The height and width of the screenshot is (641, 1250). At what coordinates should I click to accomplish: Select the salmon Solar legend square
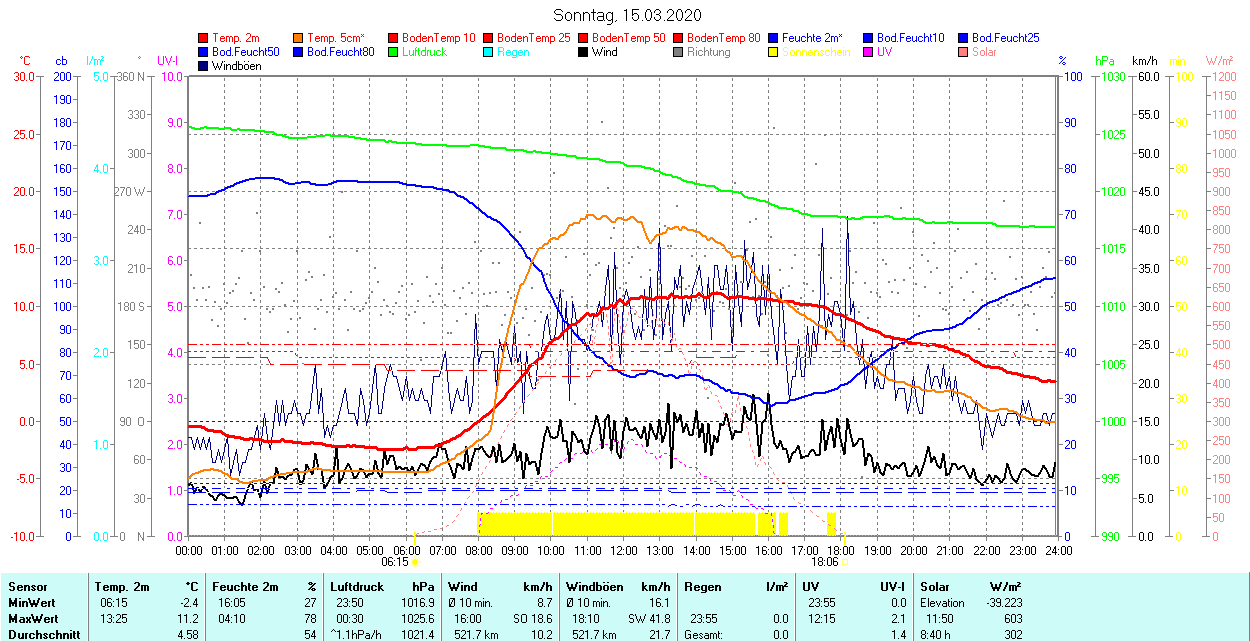[x=964, y=52]
